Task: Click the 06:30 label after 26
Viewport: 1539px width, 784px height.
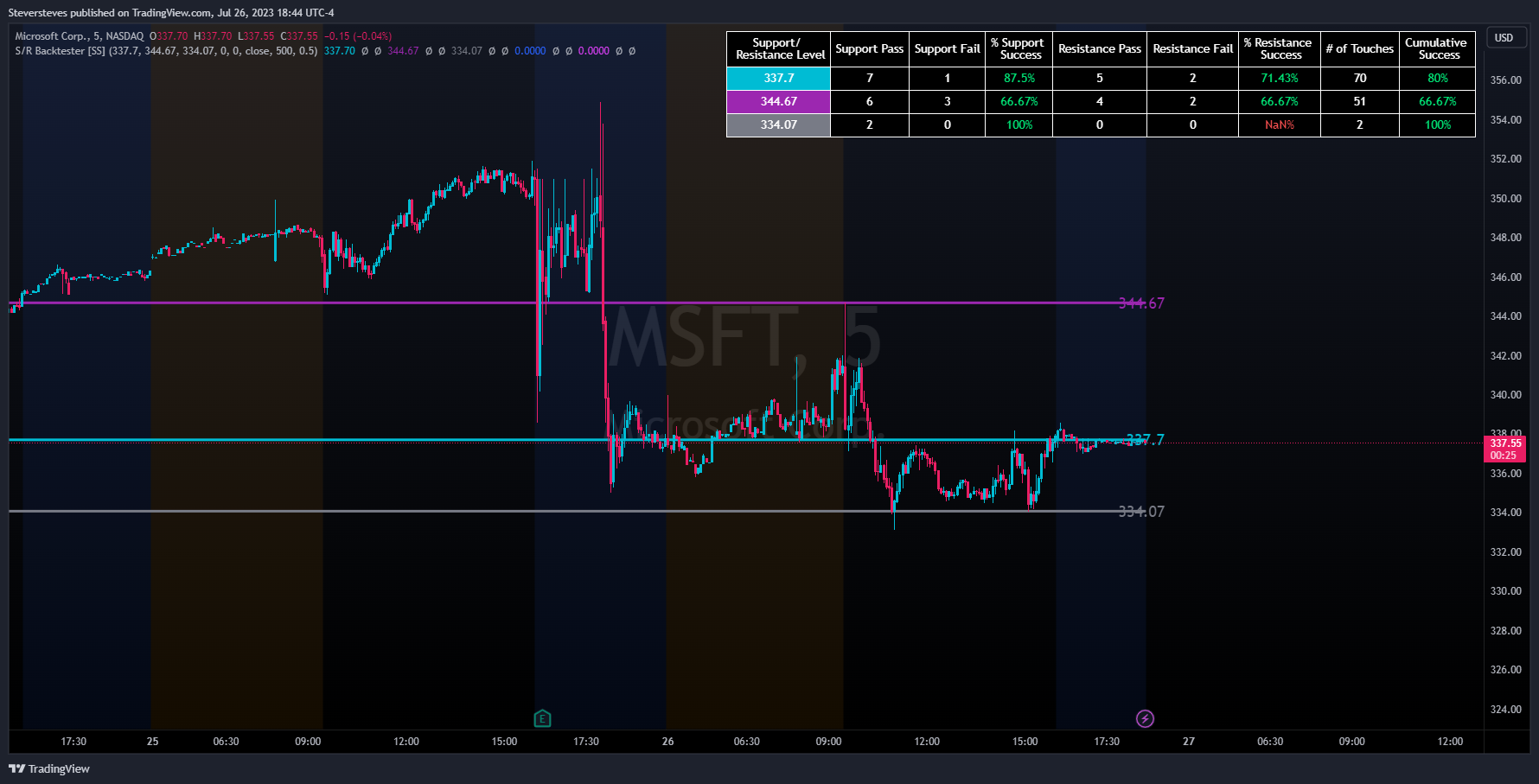Action: (x=746, y=742)
